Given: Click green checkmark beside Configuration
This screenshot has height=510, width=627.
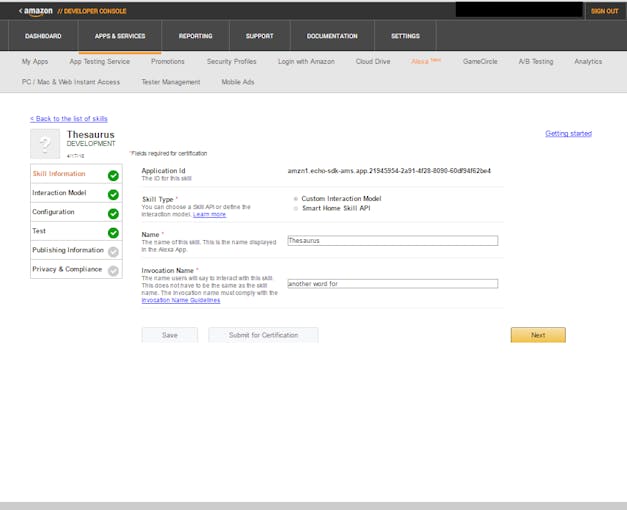Looking at the screenshot, I should [113, 214].
